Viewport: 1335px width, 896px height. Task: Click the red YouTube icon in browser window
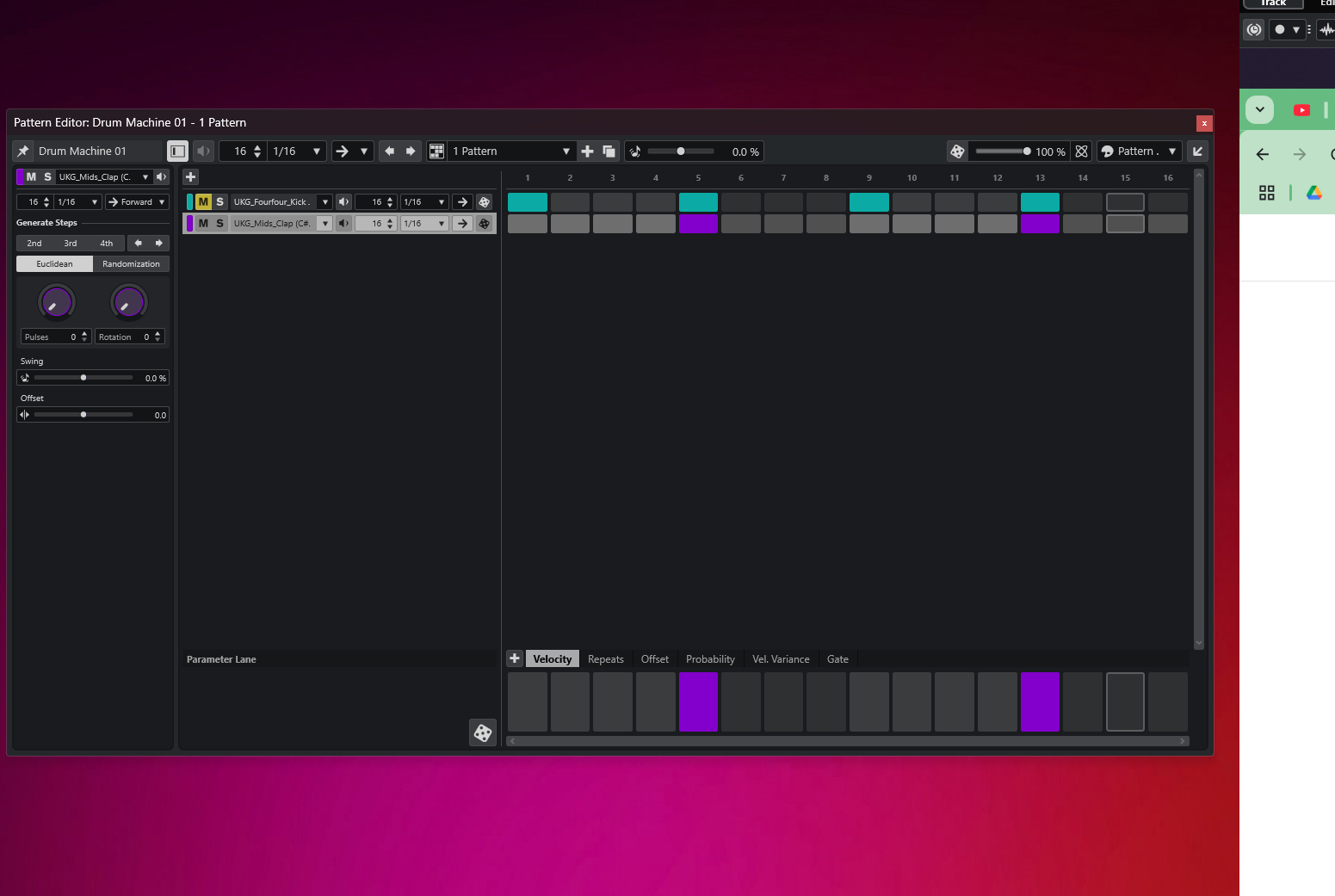1301,110
